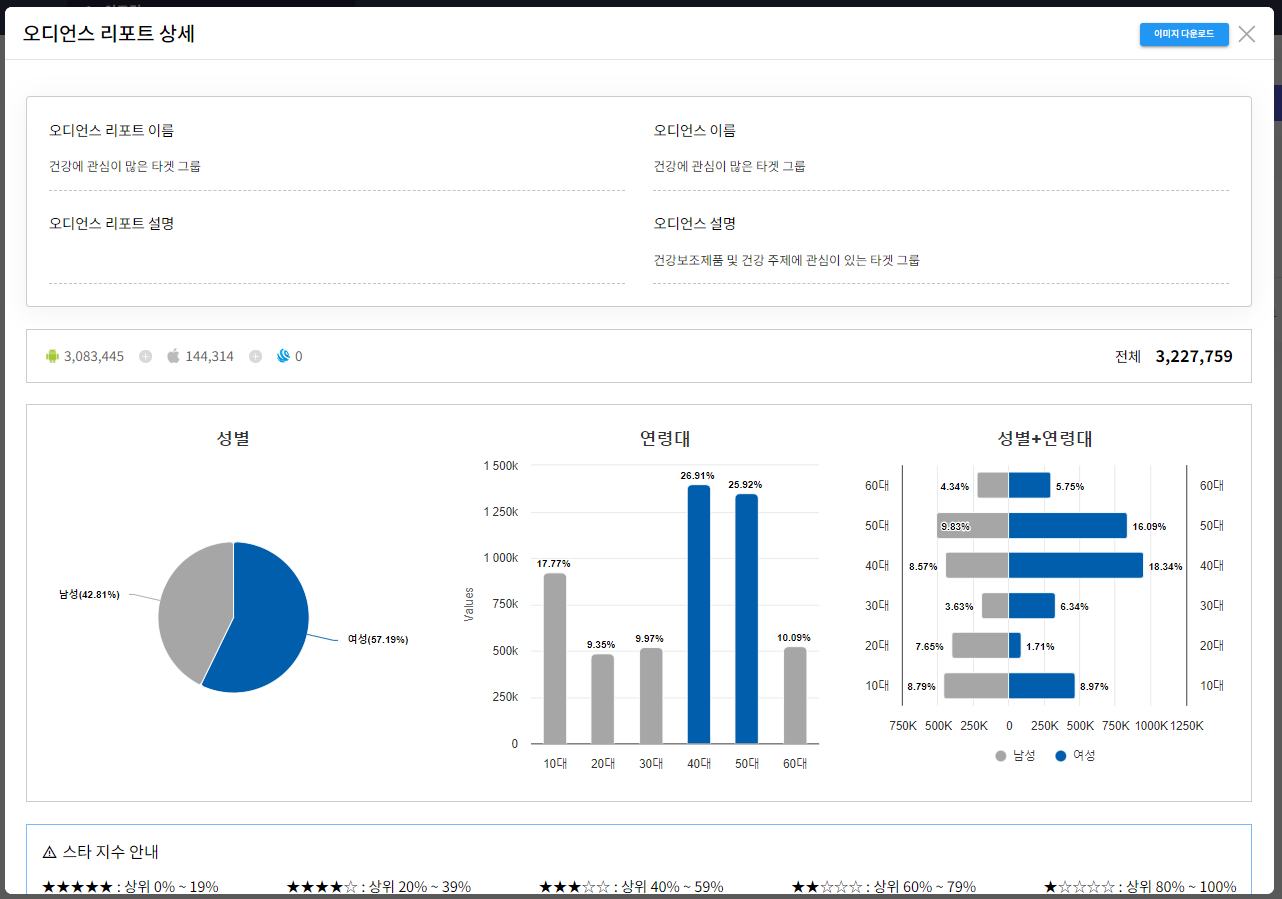Click the 50대 bar in 연령대 chart
This screenshot has width=1282, height=899.
[x=747, y=620]
